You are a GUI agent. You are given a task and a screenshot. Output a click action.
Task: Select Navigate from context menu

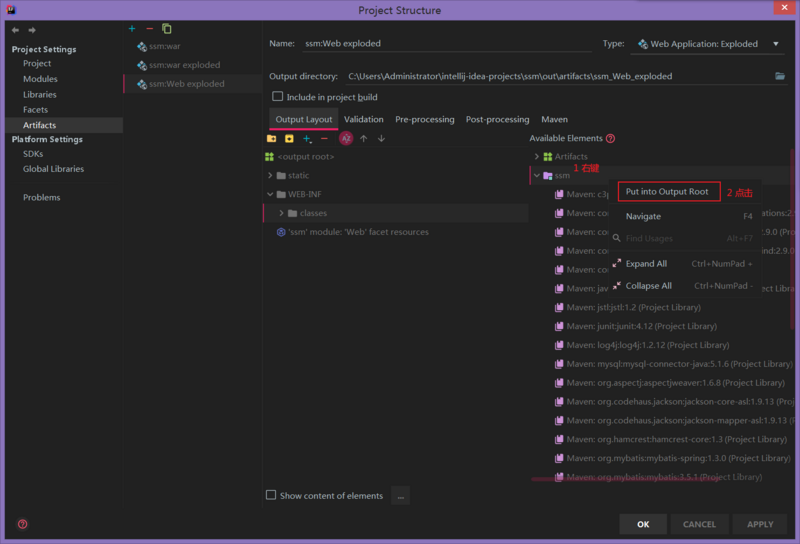(685, 216)
